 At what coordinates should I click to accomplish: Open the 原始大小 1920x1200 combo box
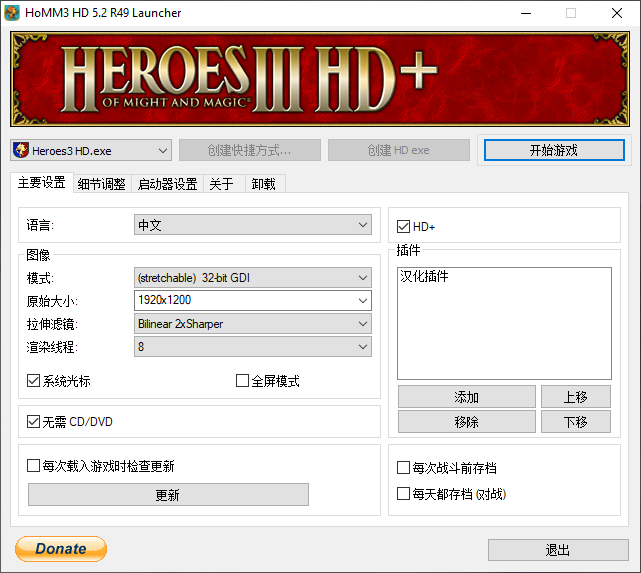click(x=363, y=301)
